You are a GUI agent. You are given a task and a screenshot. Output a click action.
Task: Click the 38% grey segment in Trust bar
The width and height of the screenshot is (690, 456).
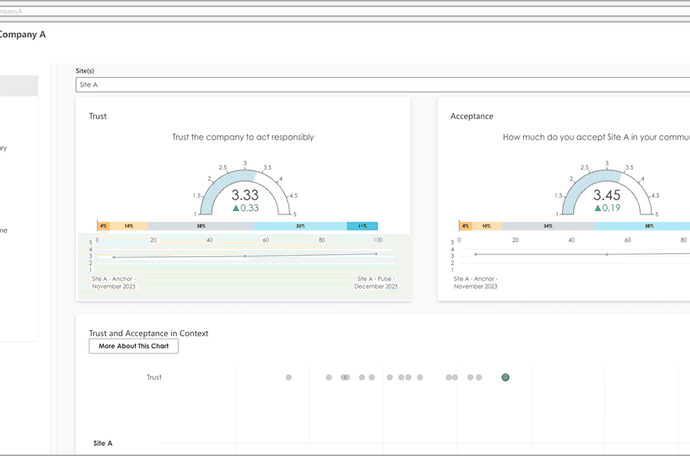[x=201, y=227]
